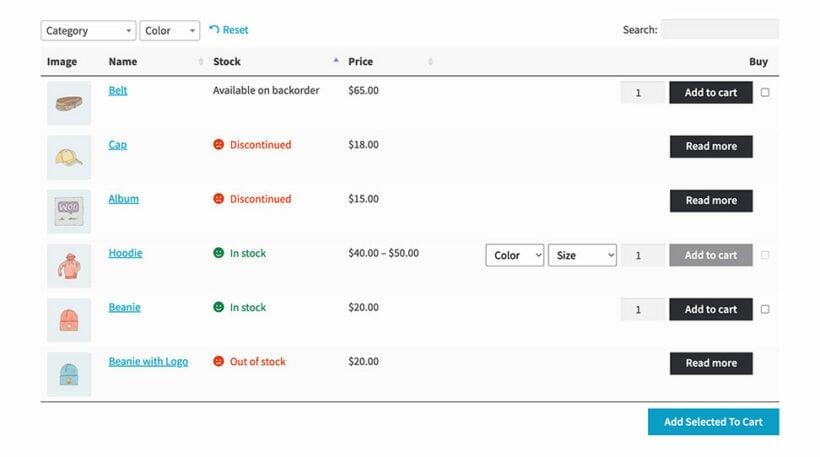
Task: Click the Cap Discontinued sad-face icon
Action: coord(219,144)
